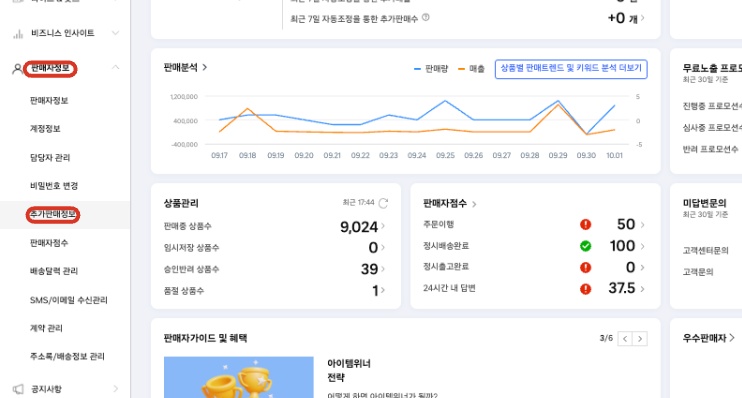
Task: Click the 판매중 상품수 count 9,024
Action: 359,227
